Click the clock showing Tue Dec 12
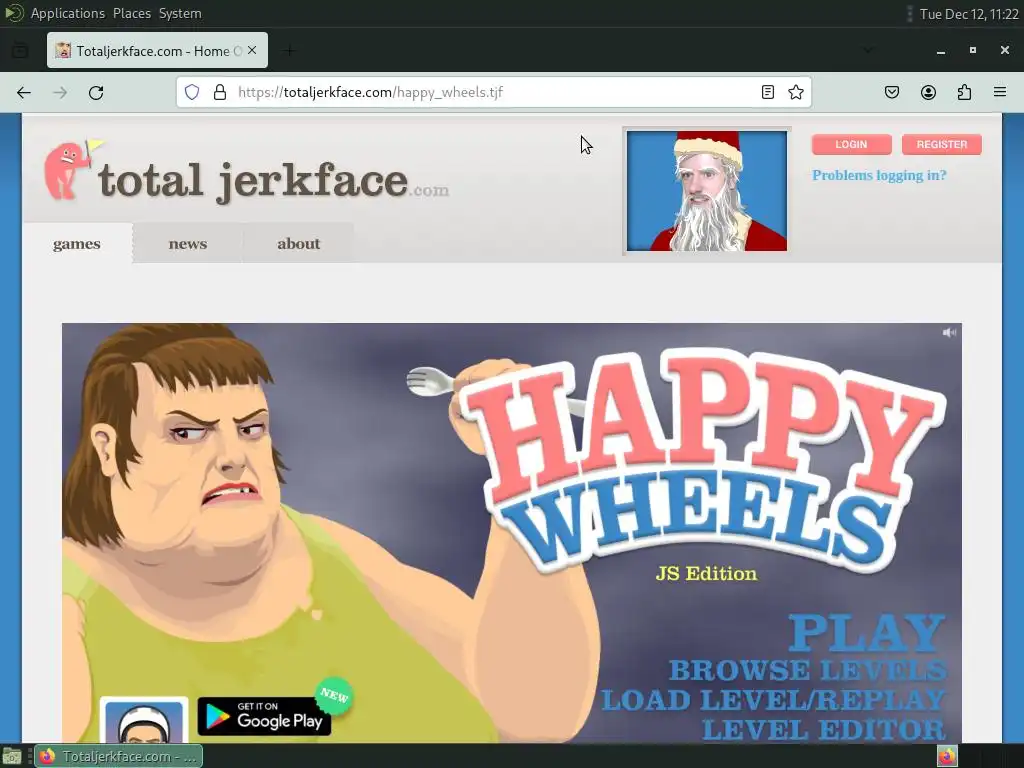1024x768 pixels. point(969,14)
